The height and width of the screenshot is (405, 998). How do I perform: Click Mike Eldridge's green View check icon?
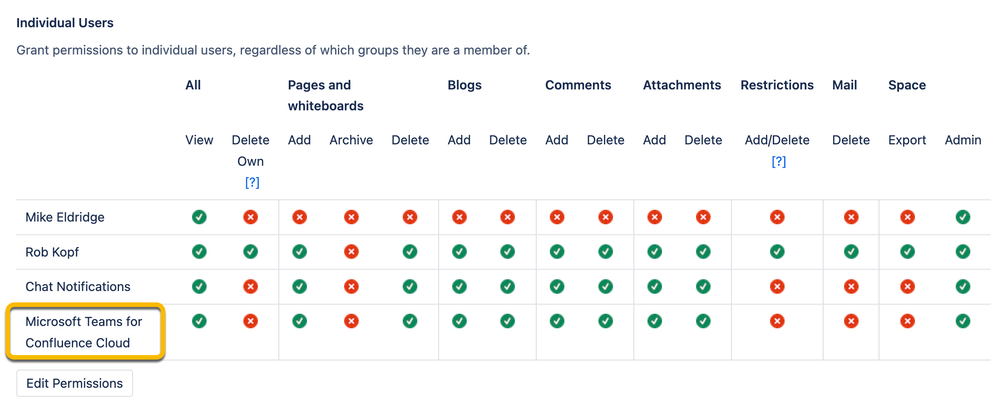point(199,217)
